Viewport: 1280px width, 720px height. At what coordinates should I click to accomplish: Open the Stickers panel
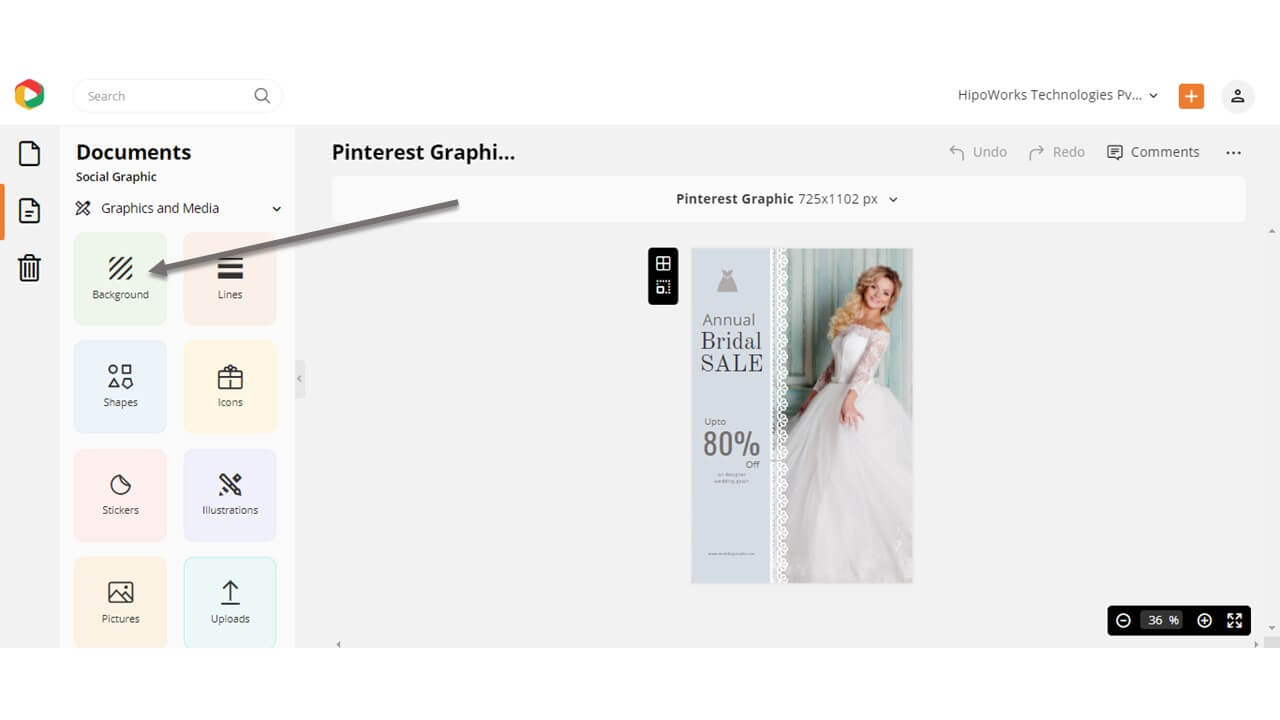click(x=120, y=494)
